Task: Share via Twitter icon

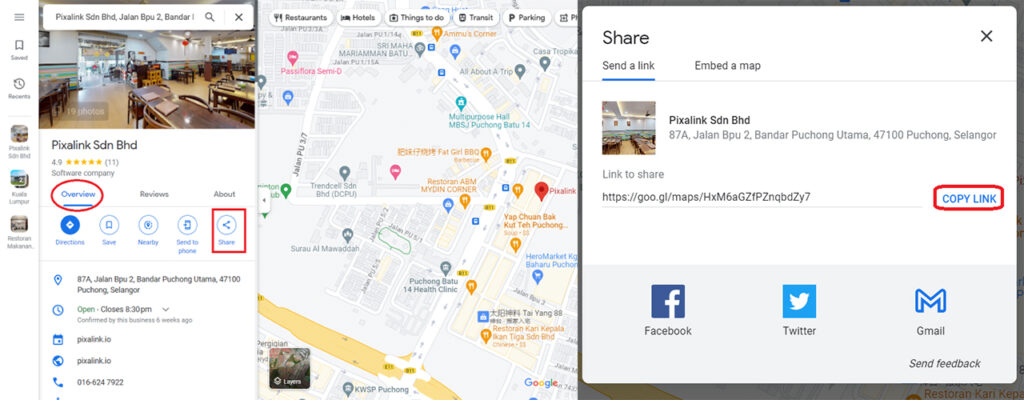Action: coord(799,301)
